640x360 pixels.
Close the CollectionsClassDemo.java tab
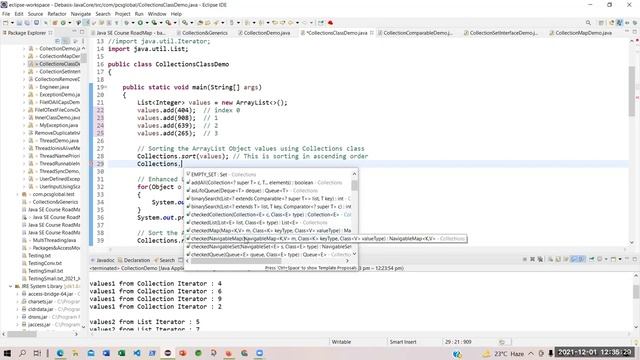(372, 33)
